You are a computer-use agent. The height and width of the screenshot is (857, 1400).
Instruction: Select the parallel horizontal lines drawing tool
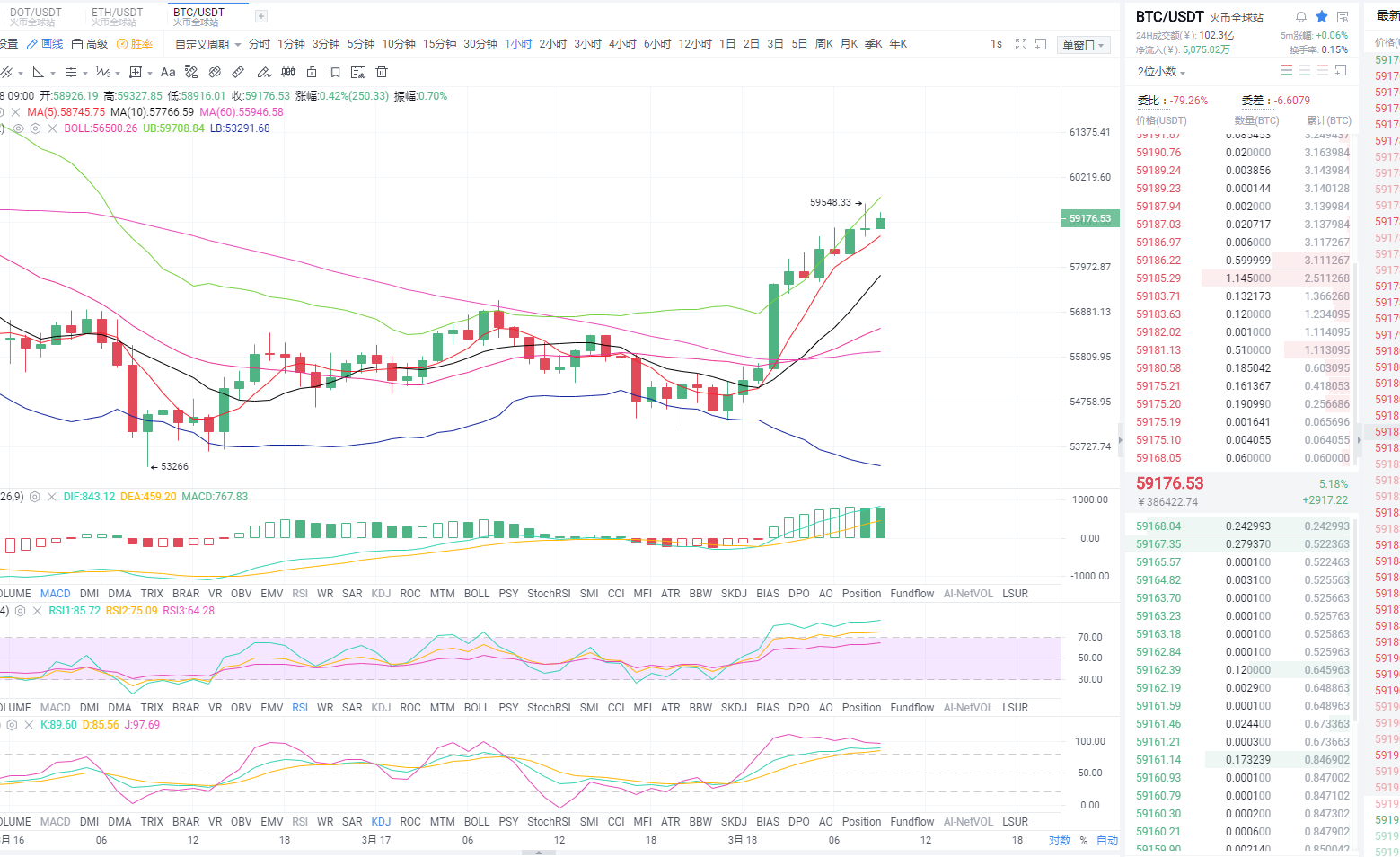pyautogui.click(x=71, y=72)
